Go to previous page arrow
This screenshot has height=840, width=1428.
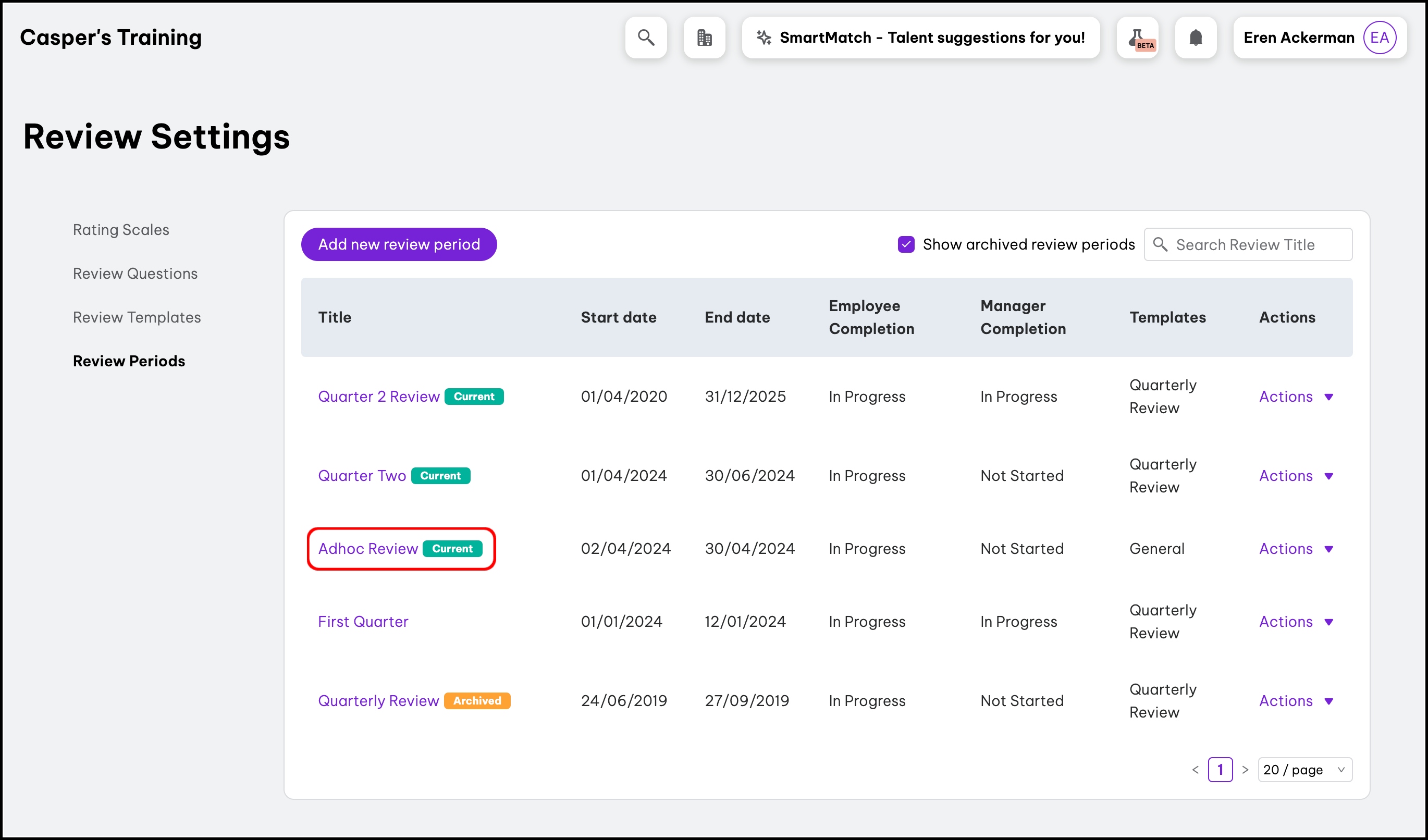click(1195, 770)
